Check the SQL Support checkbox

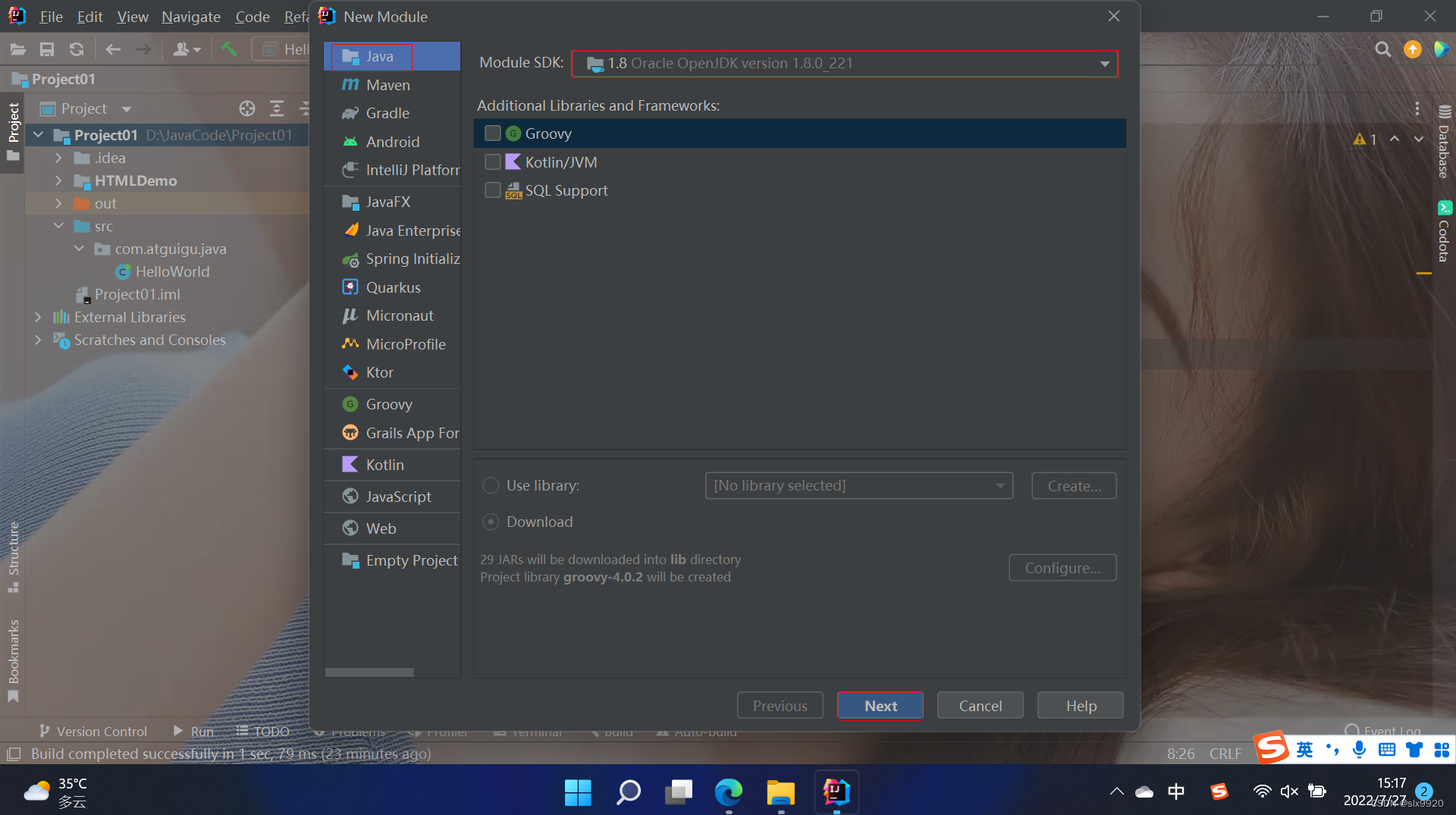[x=493, y=190]
